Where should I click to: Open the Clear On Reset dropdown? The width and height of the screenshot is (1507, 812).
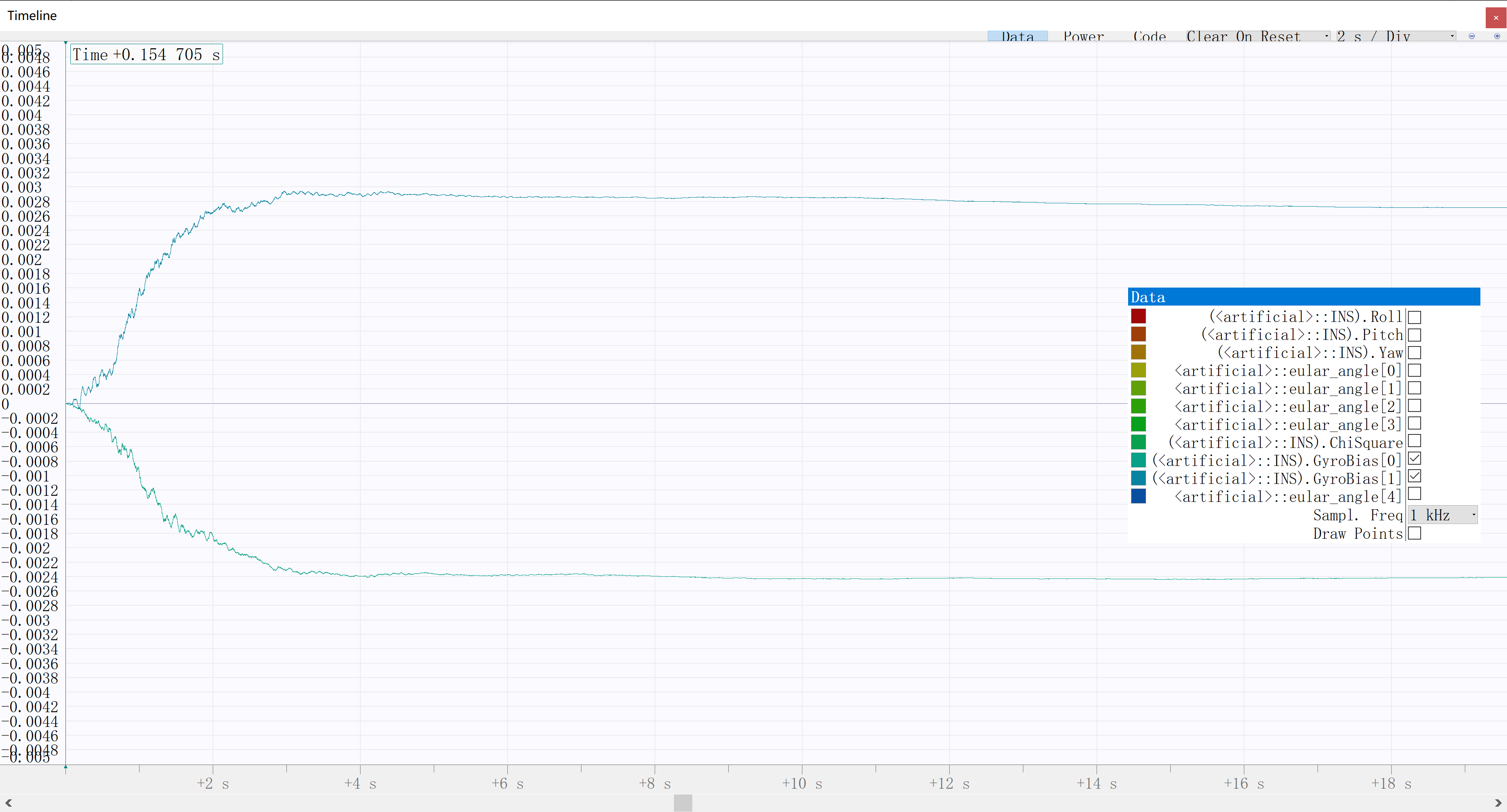tap(1258, 36)
